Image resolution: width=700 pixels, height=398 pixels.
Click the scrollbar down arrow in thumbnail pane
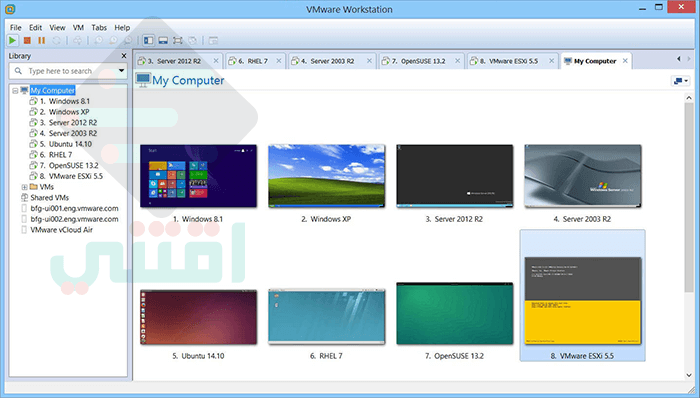[x=689, y=375]
